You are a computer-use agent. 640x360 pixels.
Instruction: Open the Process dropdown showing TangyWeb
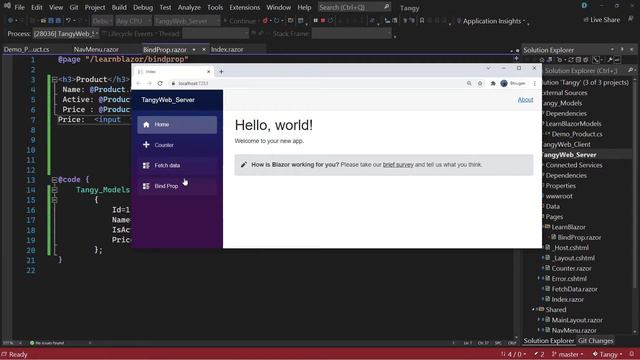[x=65, y=34]
